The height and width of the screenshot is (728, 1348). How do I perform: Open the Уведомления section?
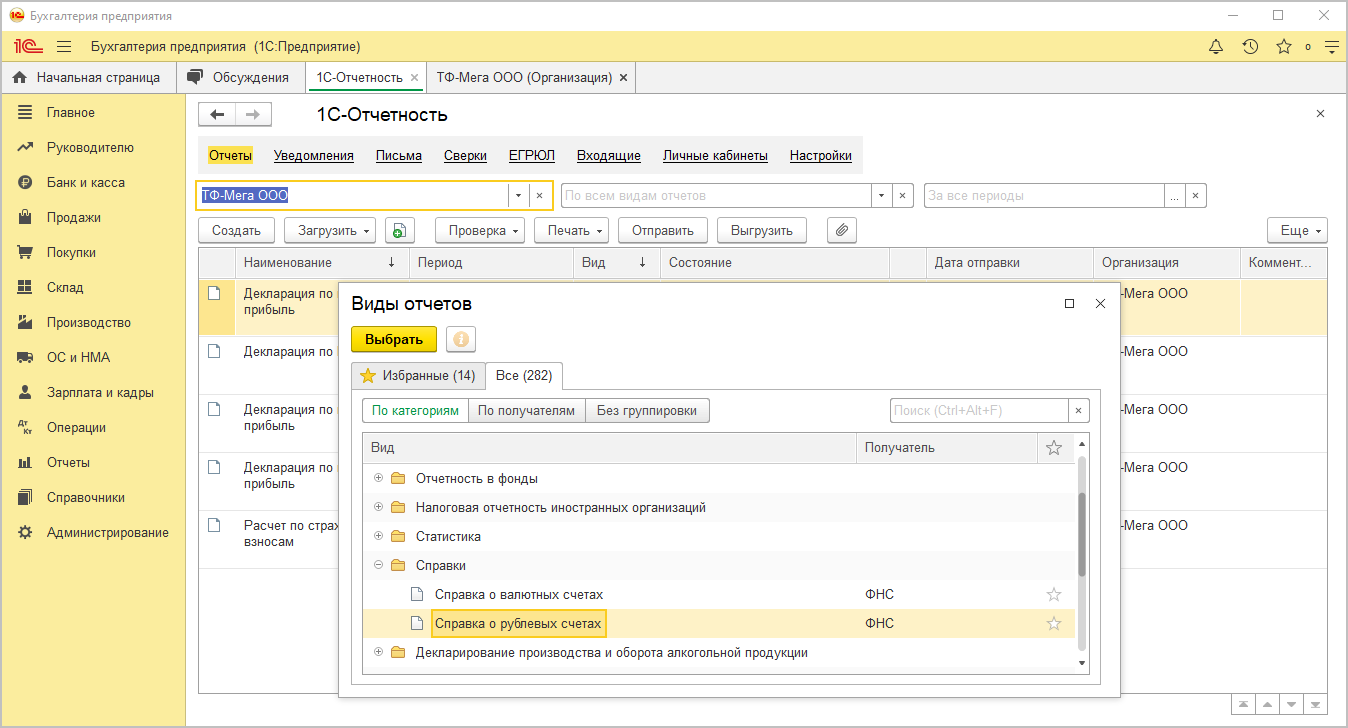pyautogui.click(x=314, y=156)
